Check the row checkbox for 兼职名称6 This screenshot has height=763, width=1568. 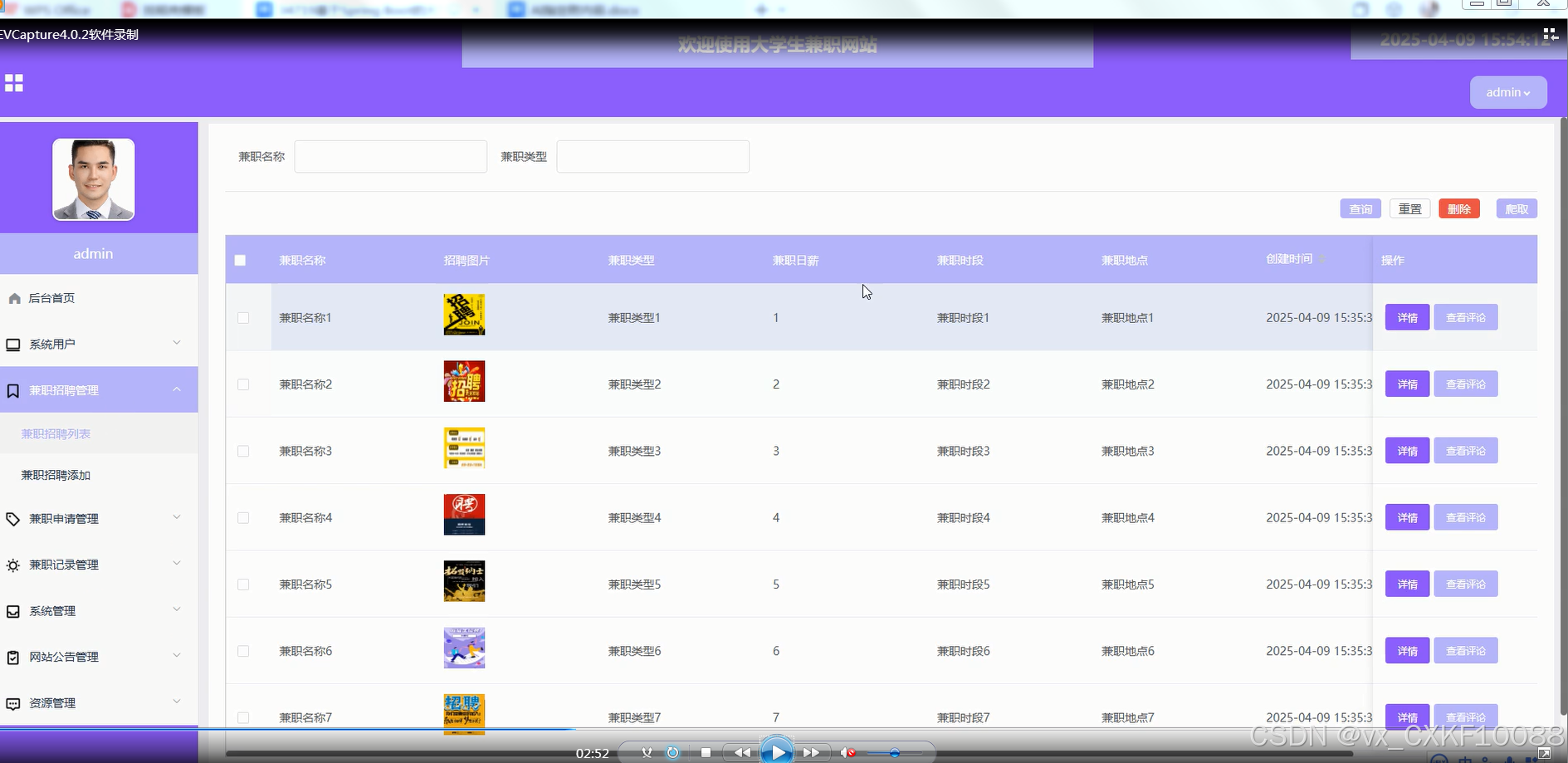[x=243, y=651]
